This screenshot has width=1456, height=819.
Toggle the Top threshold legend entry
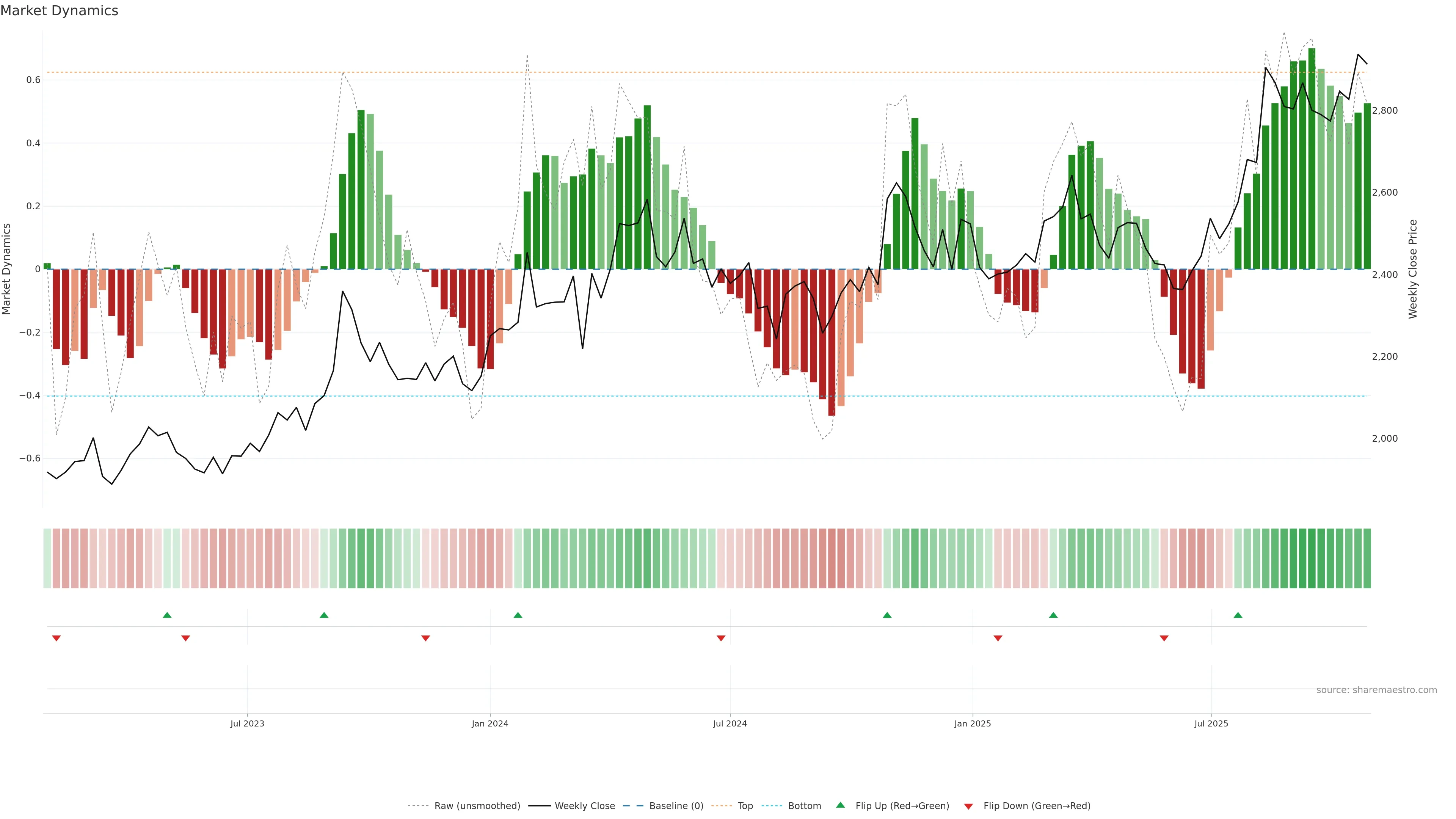tap(745, 806)
